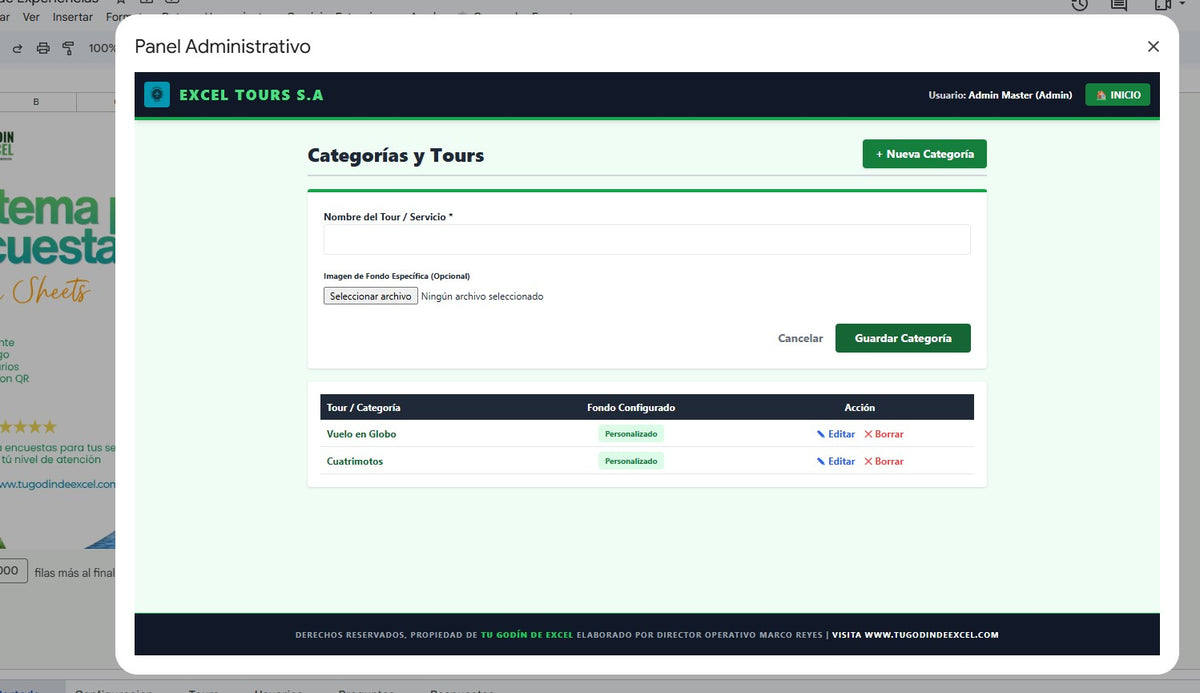Viewport: 1200px width, 693px height.
Task: Go to INICIO home button
Action: pos(1118,95)
